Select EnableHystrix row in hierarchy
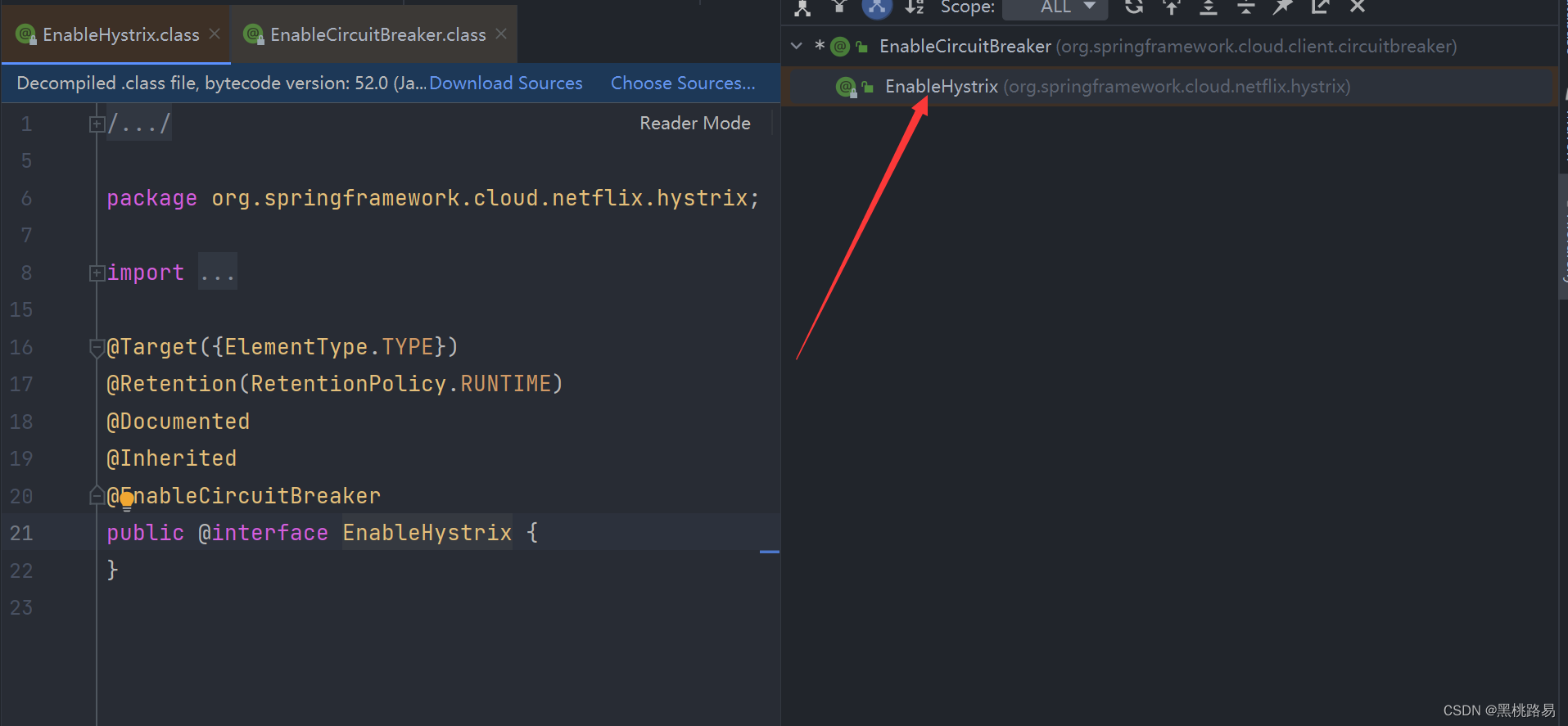The image size is (1568, 726). pyautogui.click(x=1169, y=86)
